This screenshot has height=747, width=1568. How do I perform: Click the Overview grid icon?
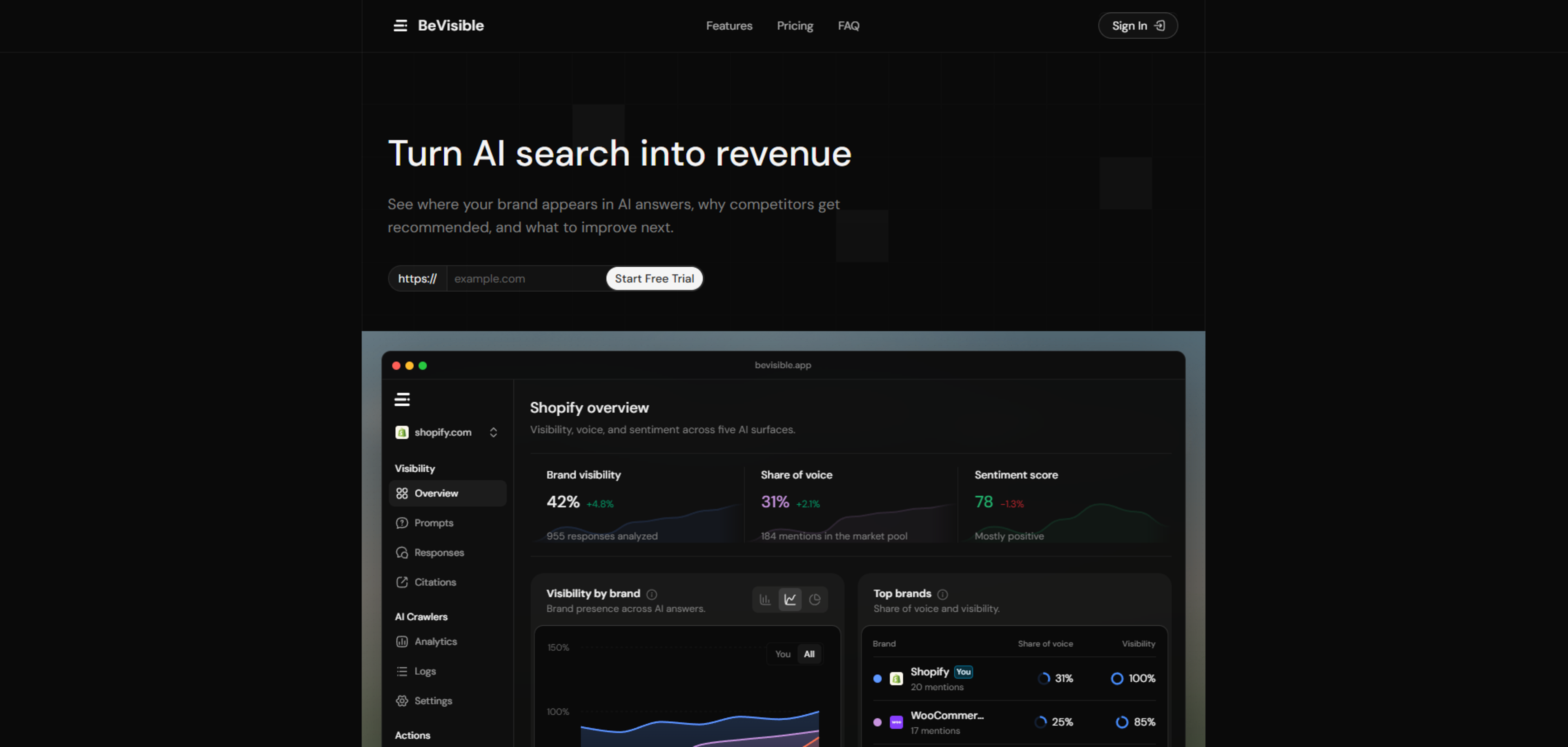pos(402,494)
